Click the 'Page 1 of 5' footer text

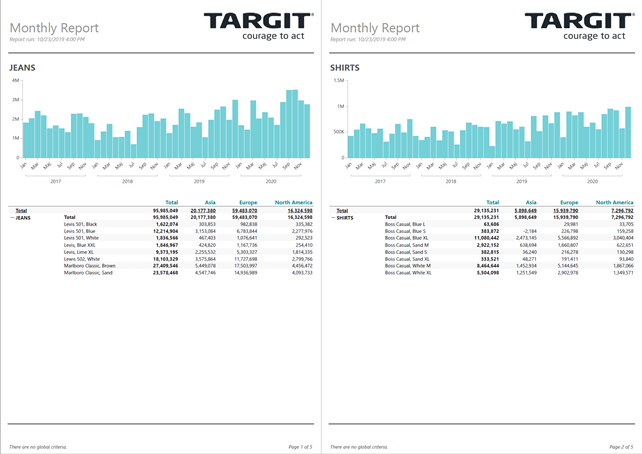pyautogui.click(x=300, y=447)
